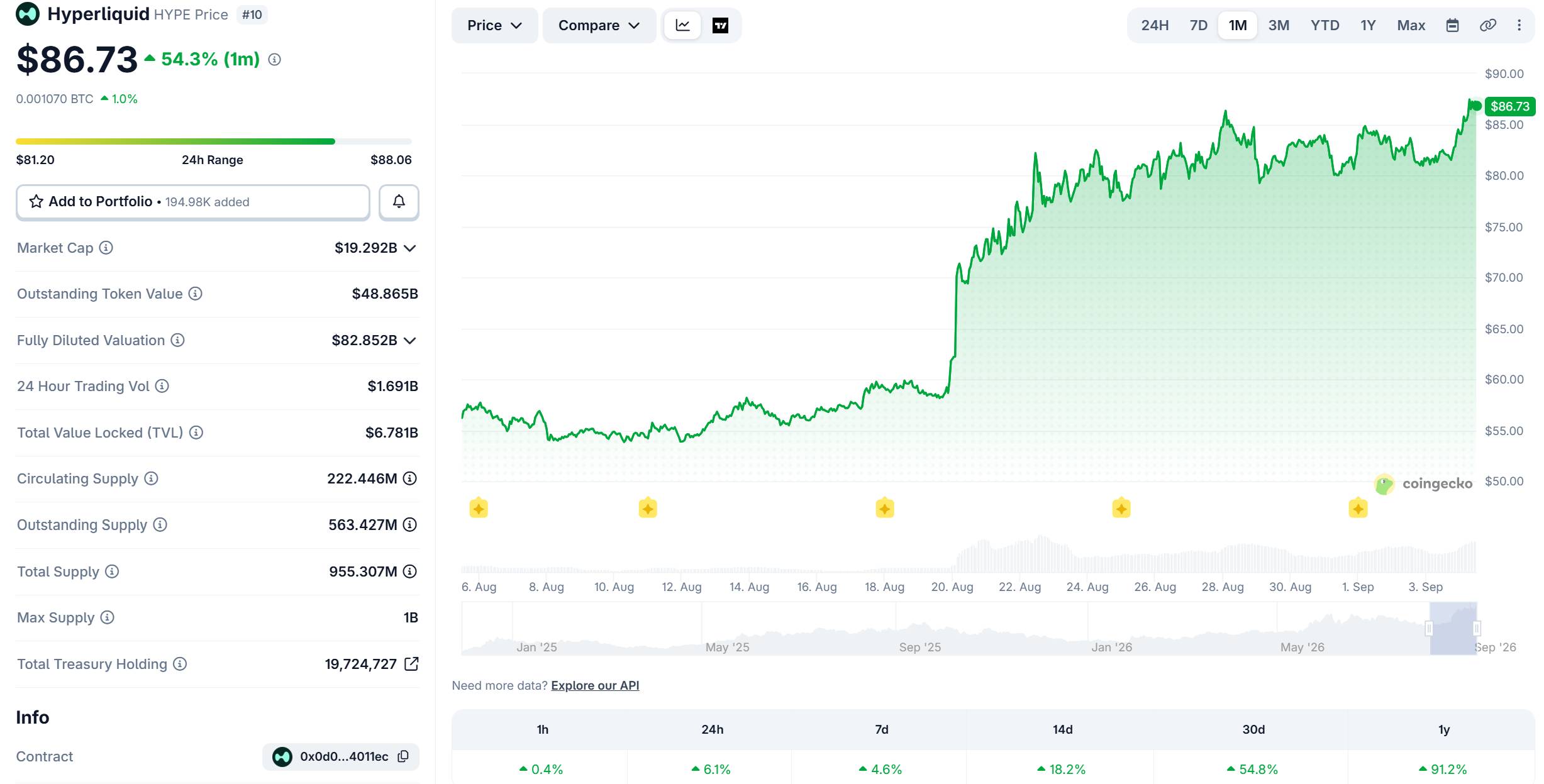This screenshot has height=784, width=1544.
Task: Copy chart link with chain icon
Action: 1487,25
